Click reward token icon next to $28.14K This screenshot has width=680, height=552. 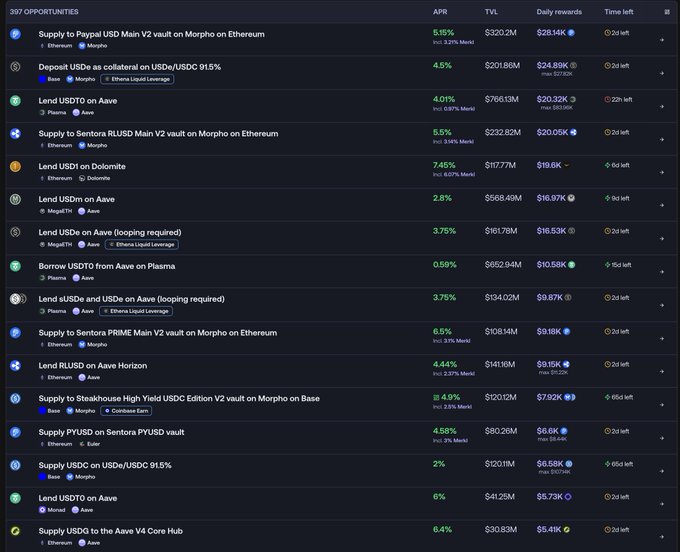coord(571,33)
